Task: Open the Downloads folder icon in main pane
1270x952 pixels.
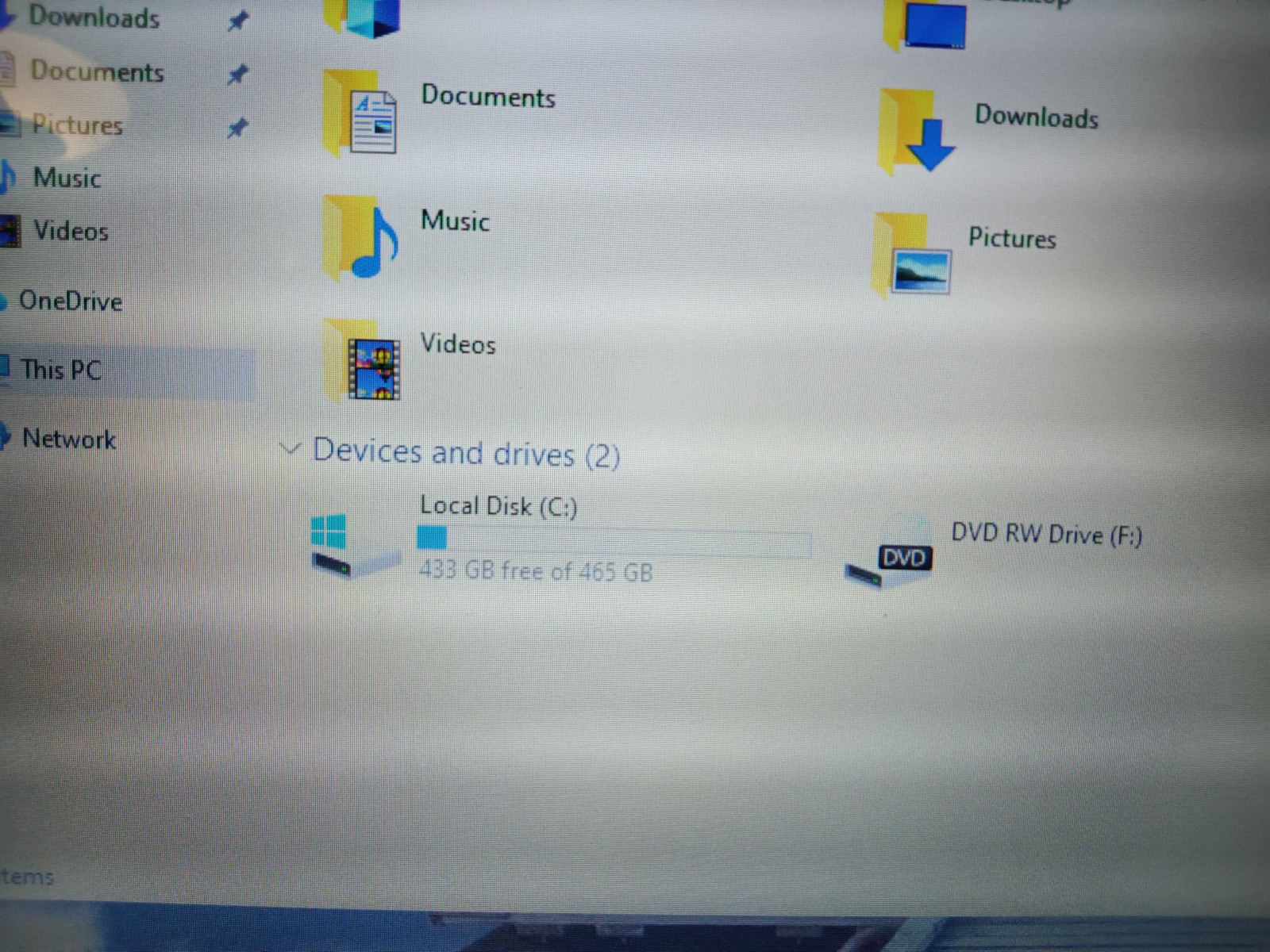Action: click(918, 132)
